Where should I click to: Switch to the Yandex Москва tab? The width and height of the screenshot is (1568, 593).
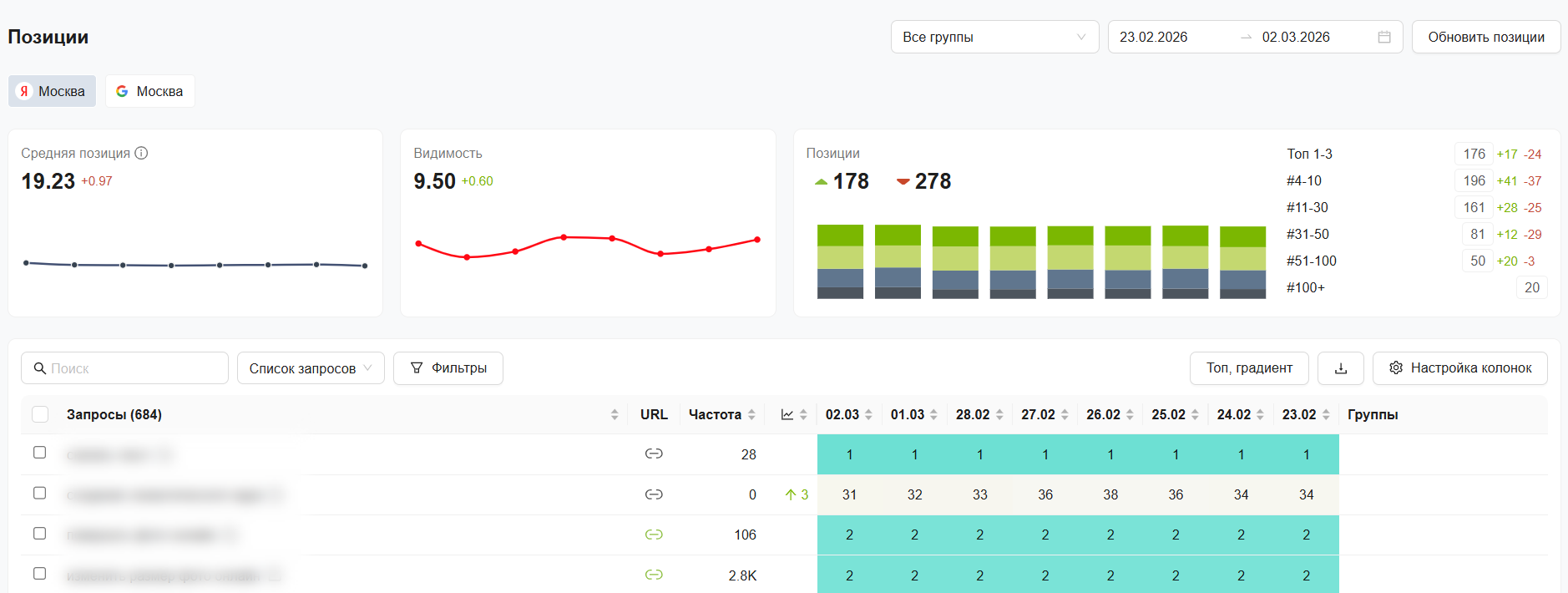pos(52,91)
